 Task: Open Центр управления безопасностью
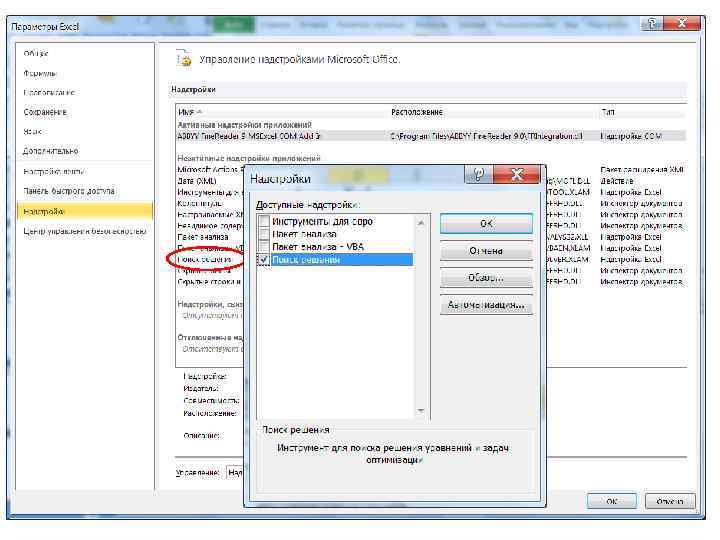pos(85,231)
